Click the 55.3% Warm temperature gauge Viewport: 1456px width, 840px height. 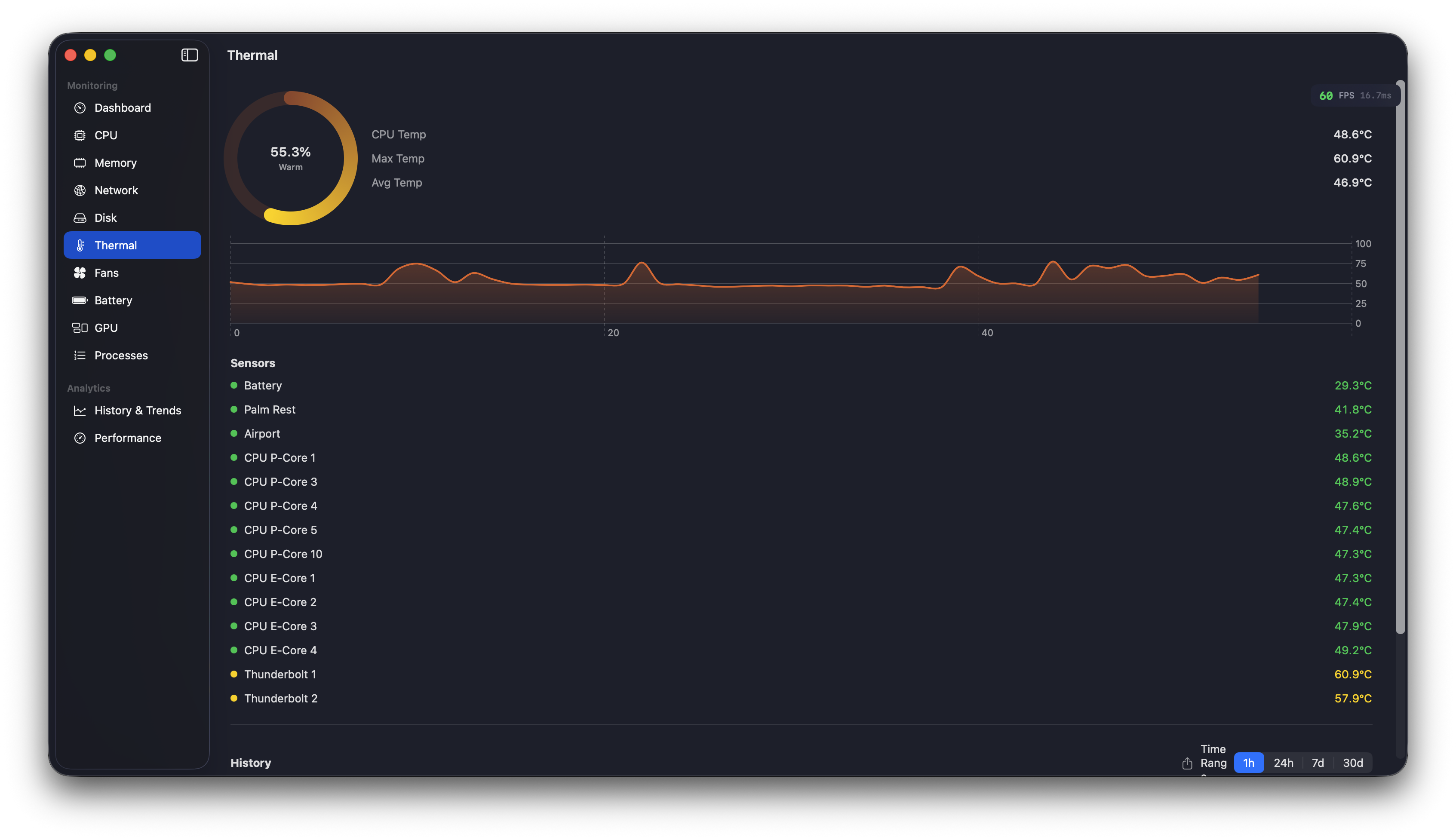tap(290, 158)
